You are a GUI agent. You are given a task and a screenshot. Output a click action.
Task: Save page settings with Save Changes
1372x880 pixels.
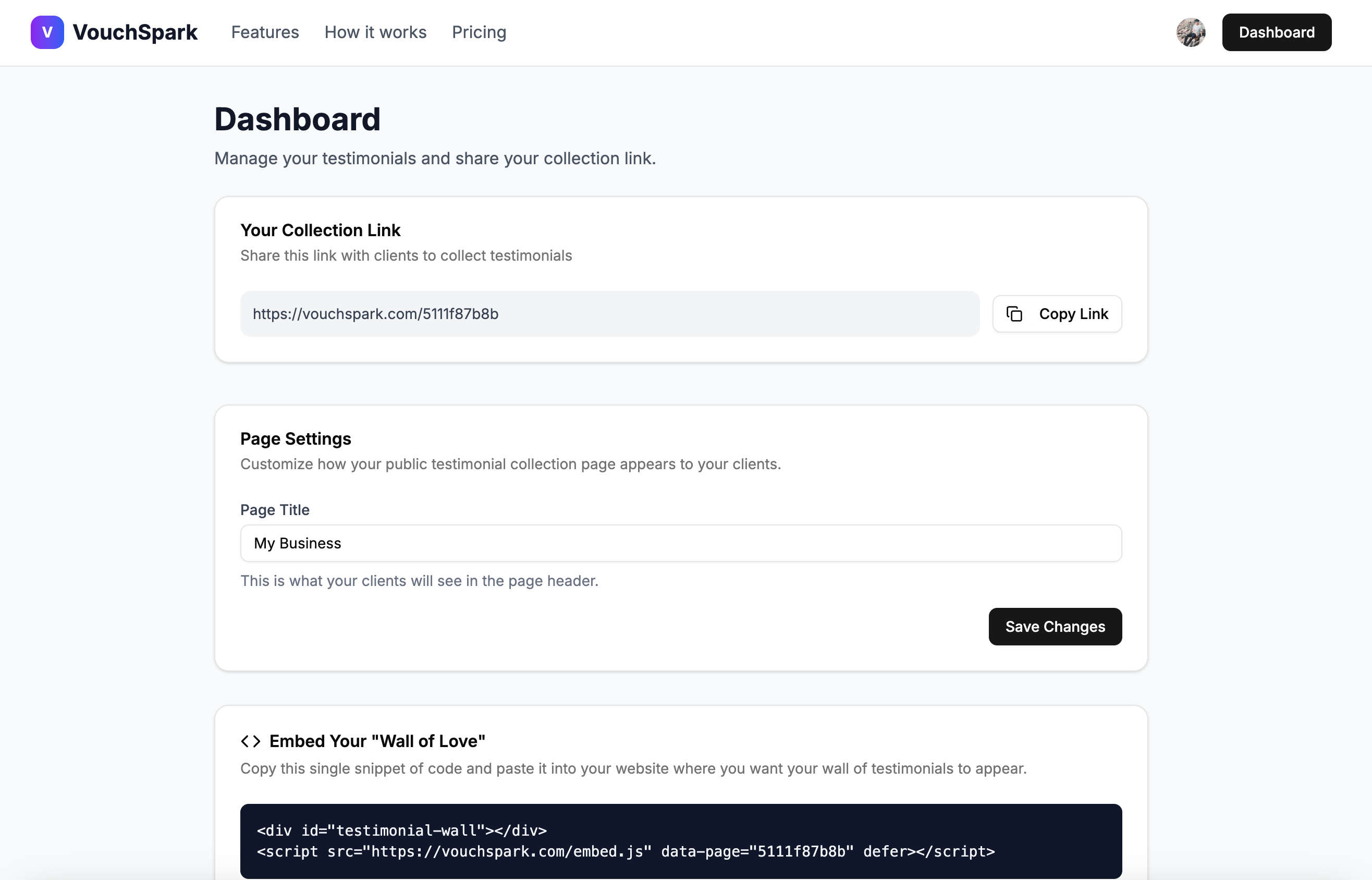click(x=1055, y=626)
